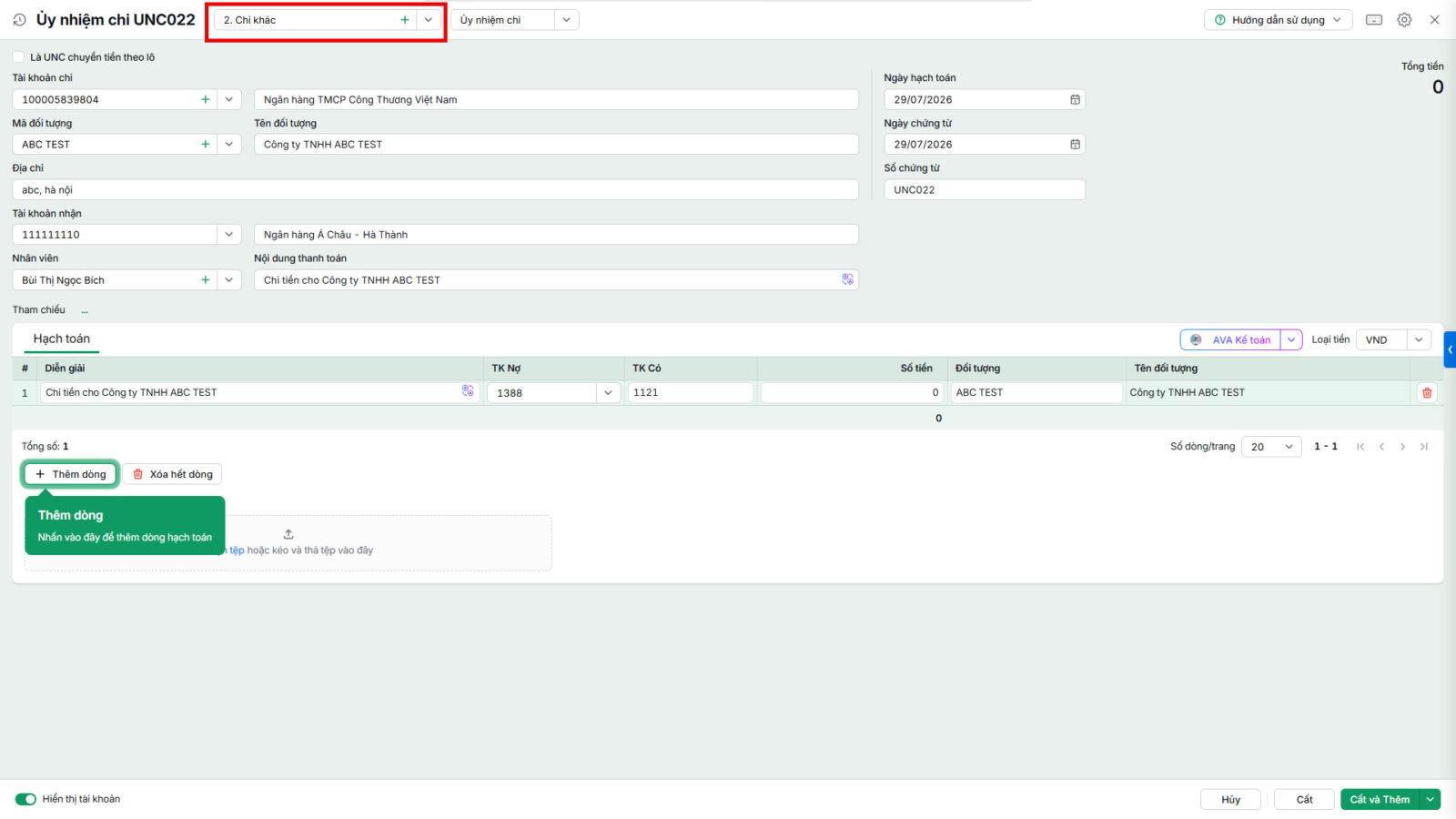Click the Tài khoản chi bank name field

pyautogui.click(x=556, y=100)
